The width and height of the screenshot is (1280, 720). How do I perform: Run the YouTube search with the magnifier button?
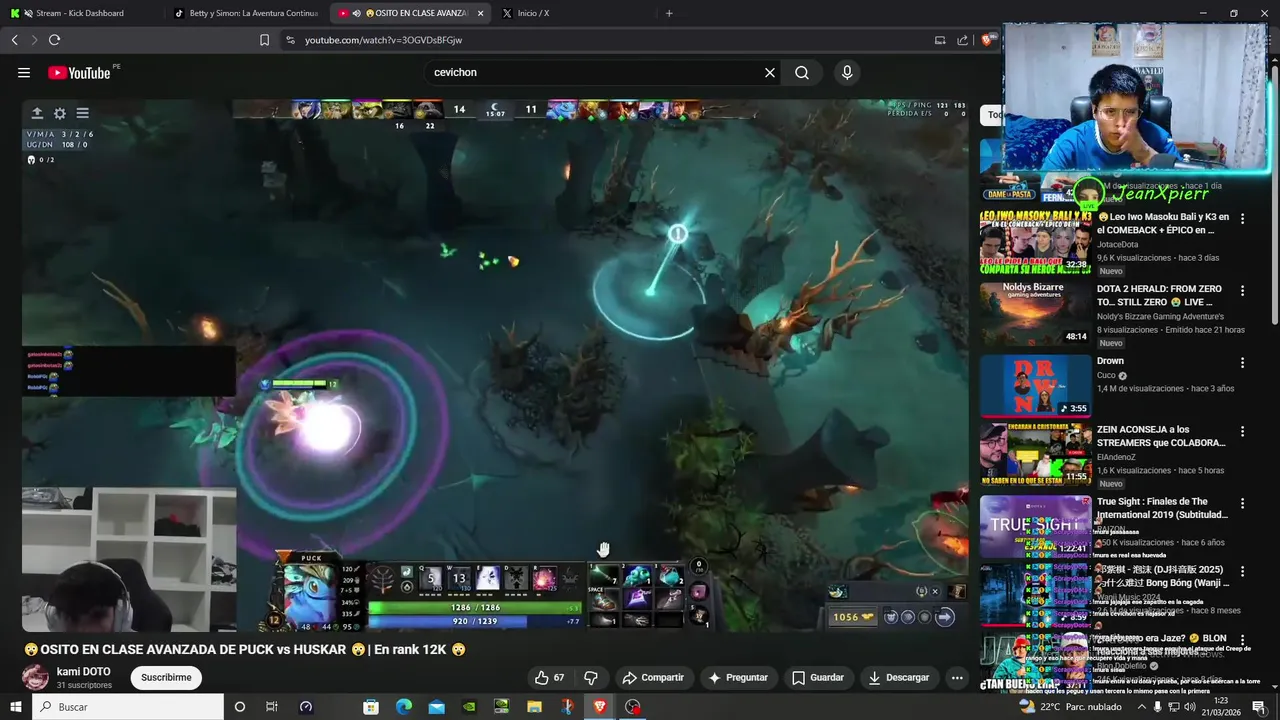click(802, 72)
